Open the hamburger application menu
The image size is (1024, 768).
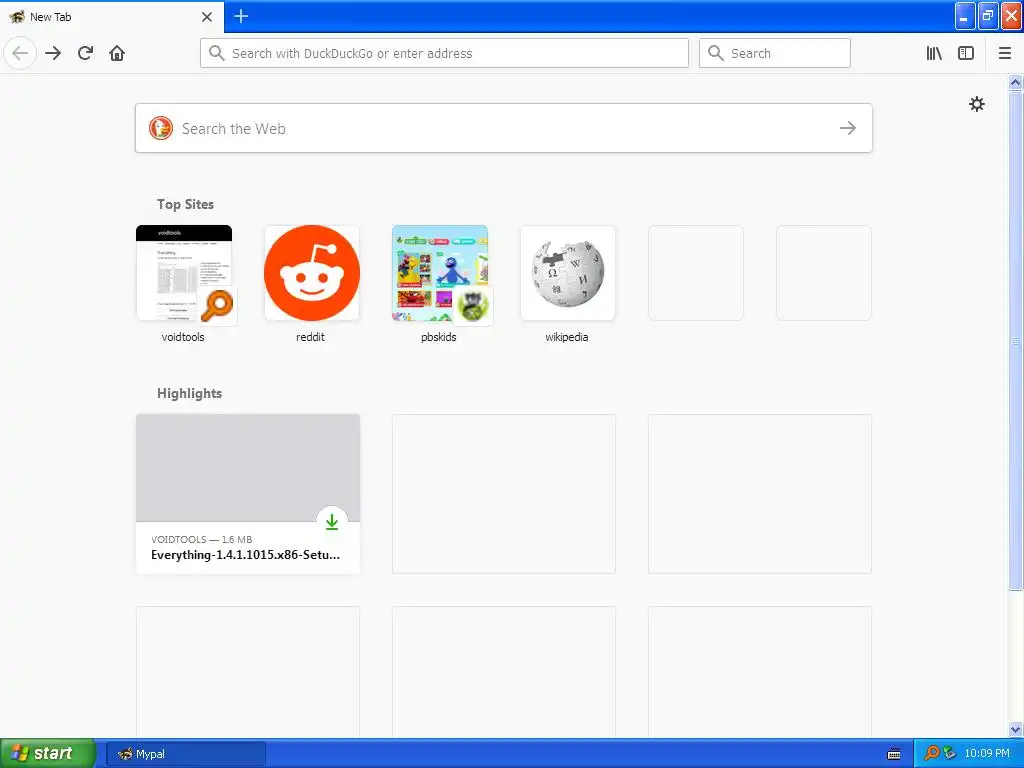point(1005,54)
